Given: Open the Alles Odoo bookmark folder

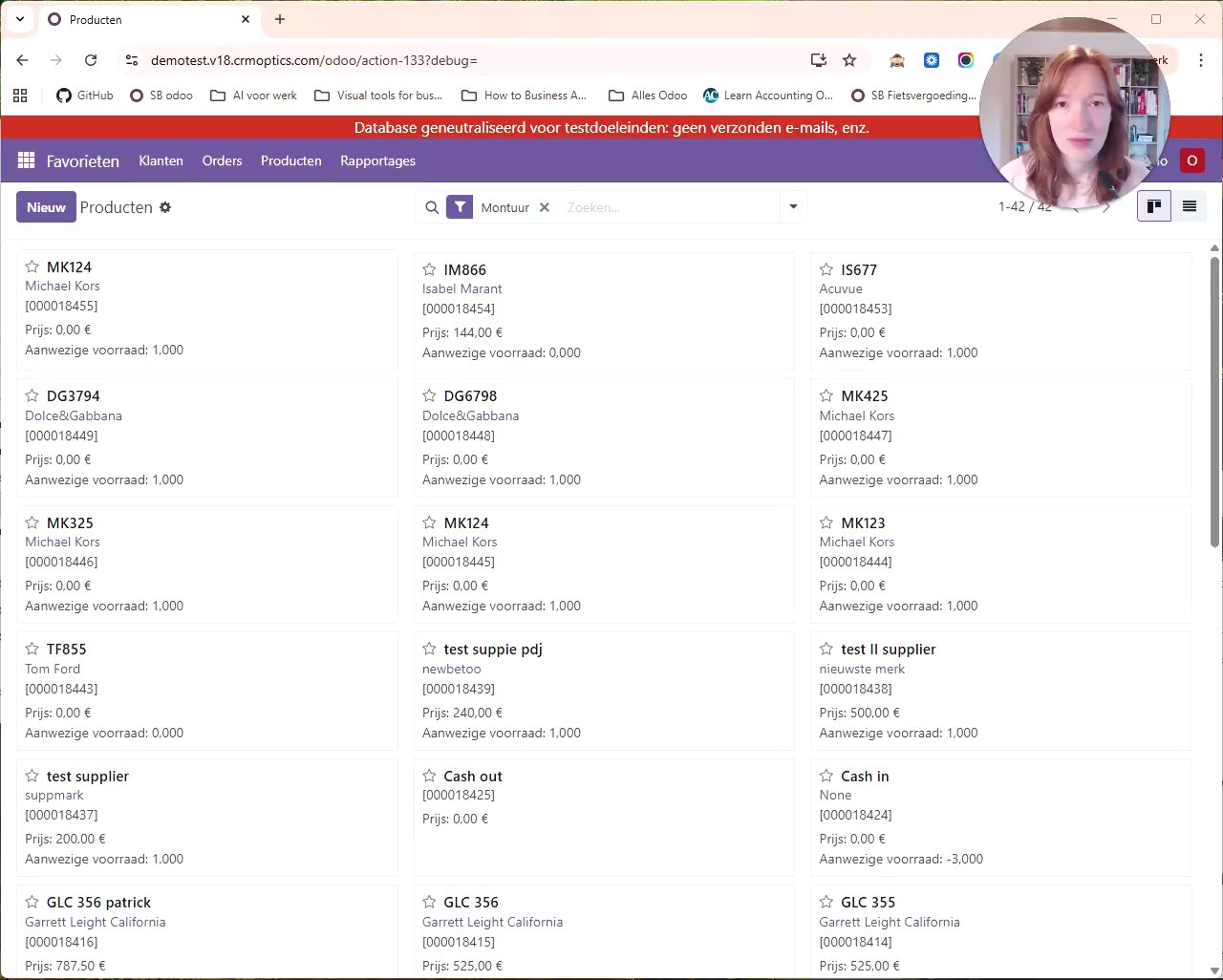Looking at the screenshot, I should pos(648,96).
